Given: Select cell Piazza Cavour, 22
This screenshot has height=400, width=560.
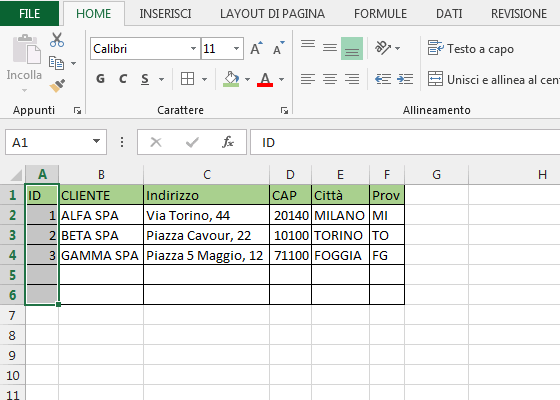Looking at the screenshot, I should (206, 235).
